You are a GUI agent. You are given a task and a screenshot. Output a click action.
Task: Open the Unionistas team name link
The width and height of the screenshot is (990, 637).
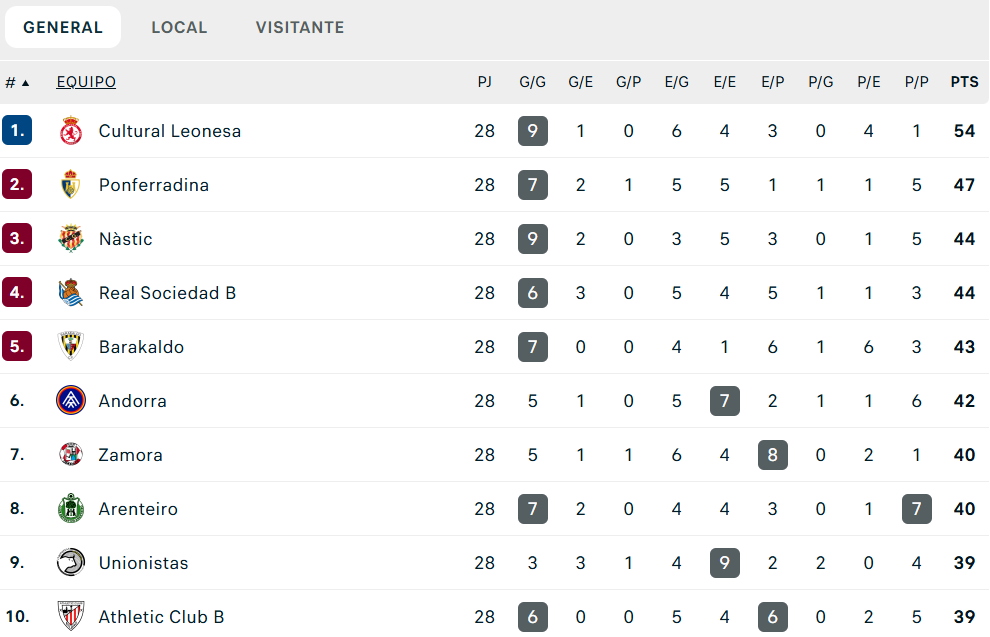click(x=143, y=563)
